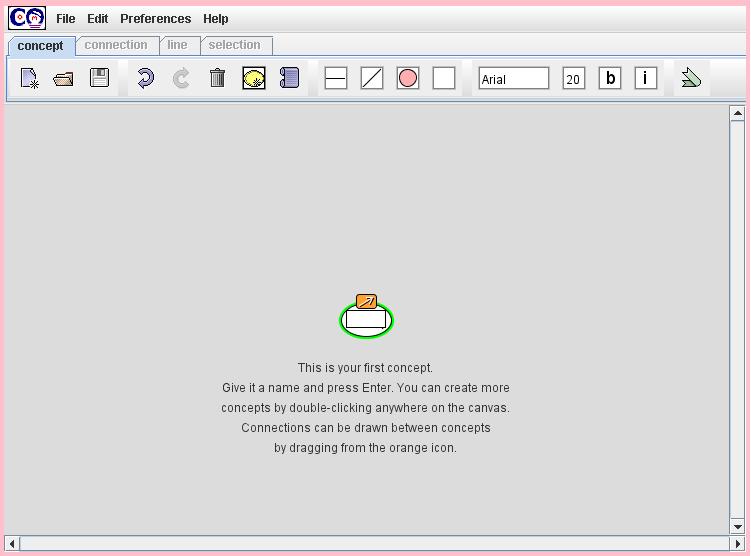Open the font size 20 field

(x=573, y=79)
